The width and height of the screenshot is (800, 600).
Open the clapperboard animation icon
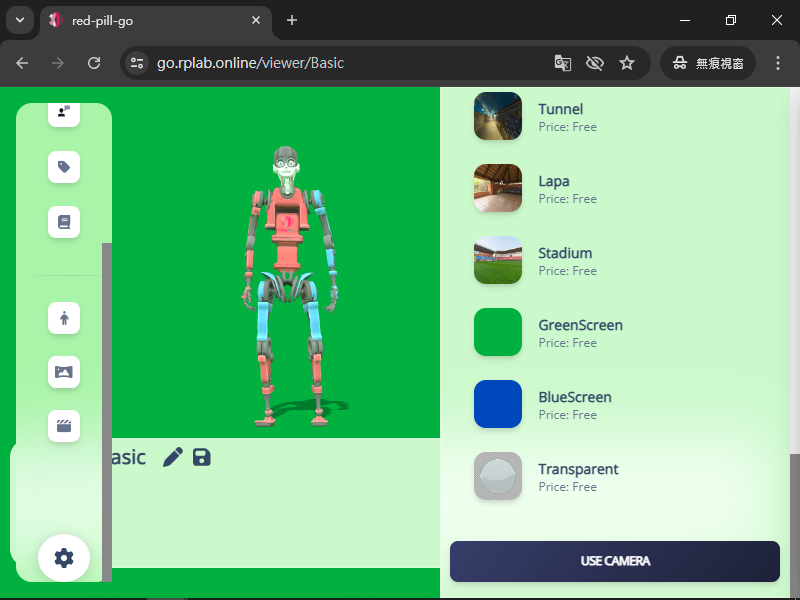(64, 426)
